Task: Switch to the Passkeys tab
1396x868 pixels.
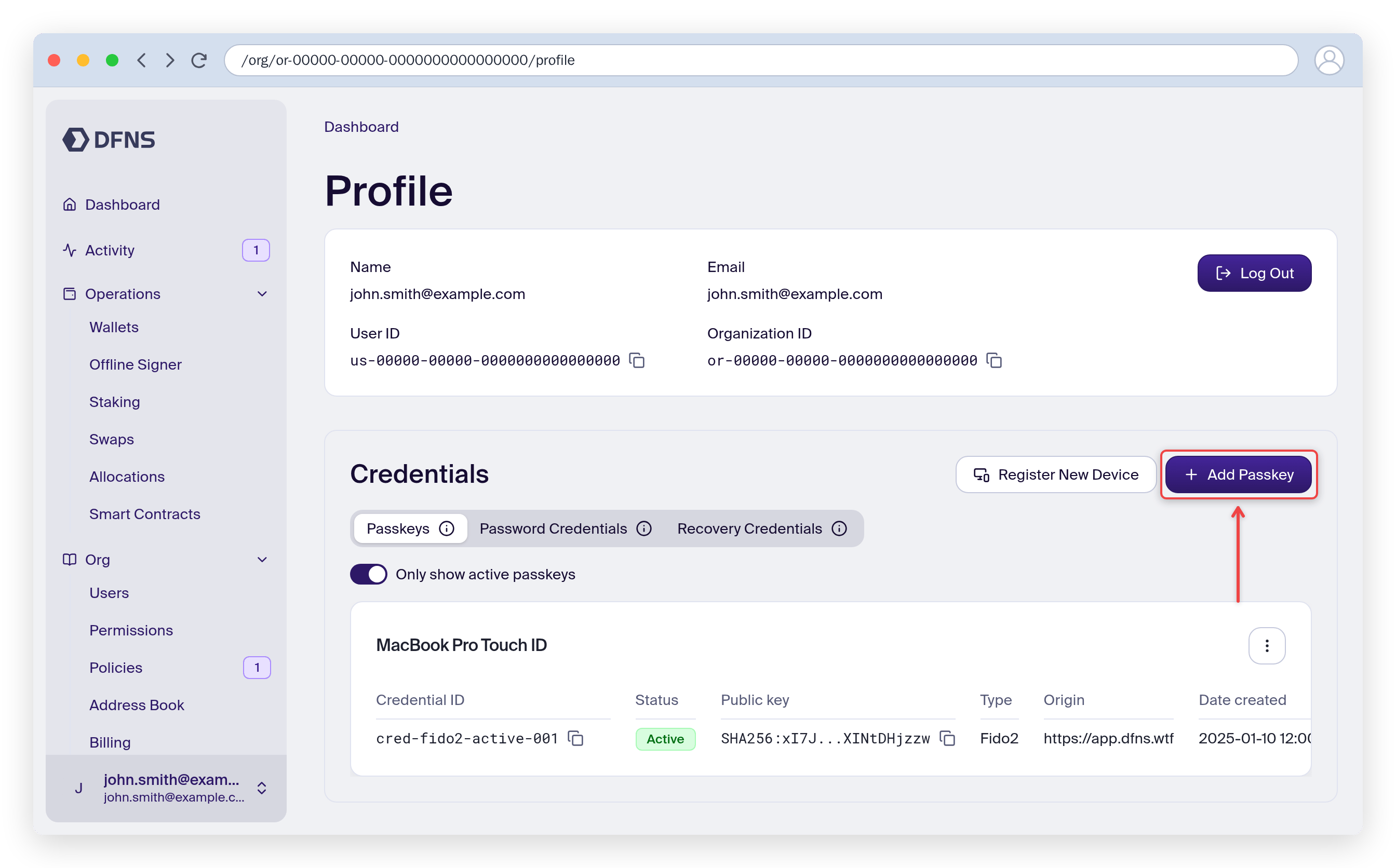Action: pos(410,528)
